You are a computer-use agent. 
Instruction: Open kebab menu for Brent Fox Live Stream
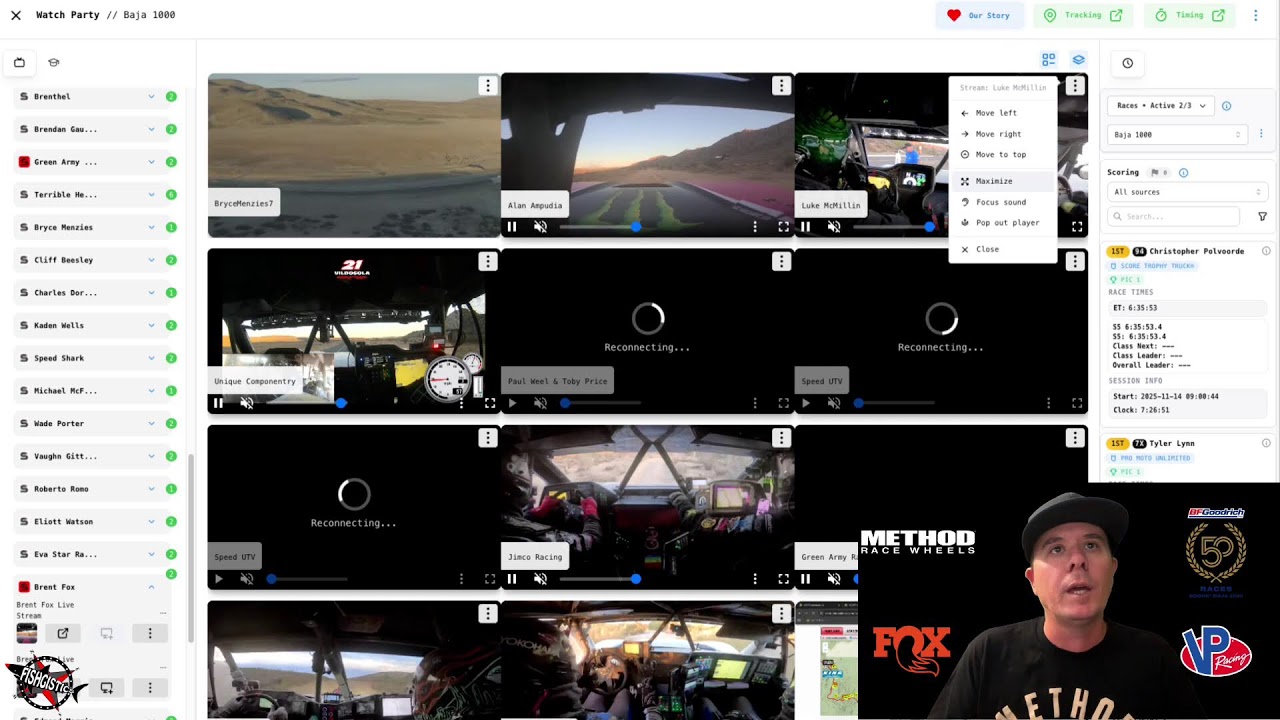[150, 633]
